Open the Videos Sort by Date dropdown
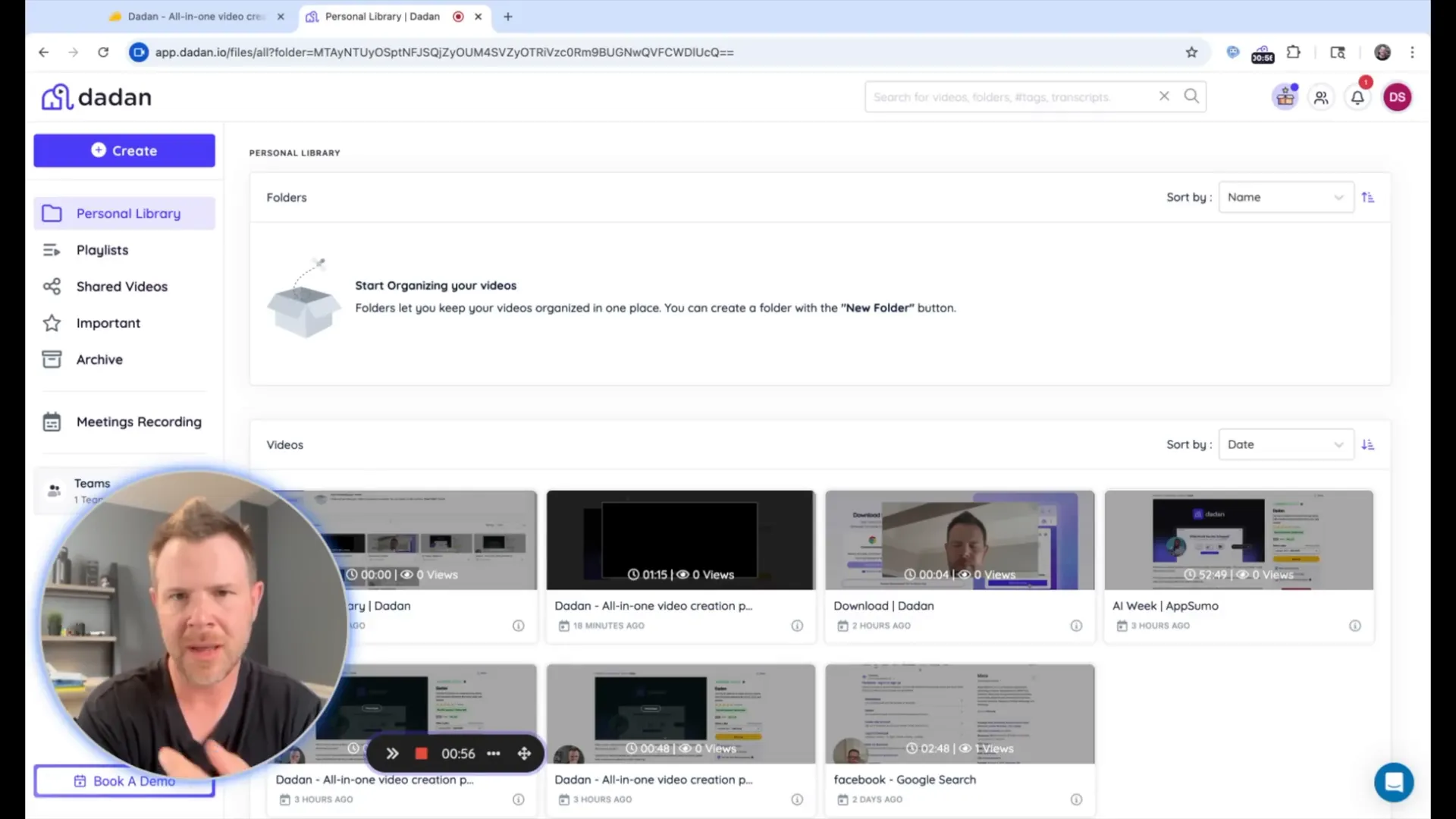The image size is (1456, 819). (x=1286, y=444)
